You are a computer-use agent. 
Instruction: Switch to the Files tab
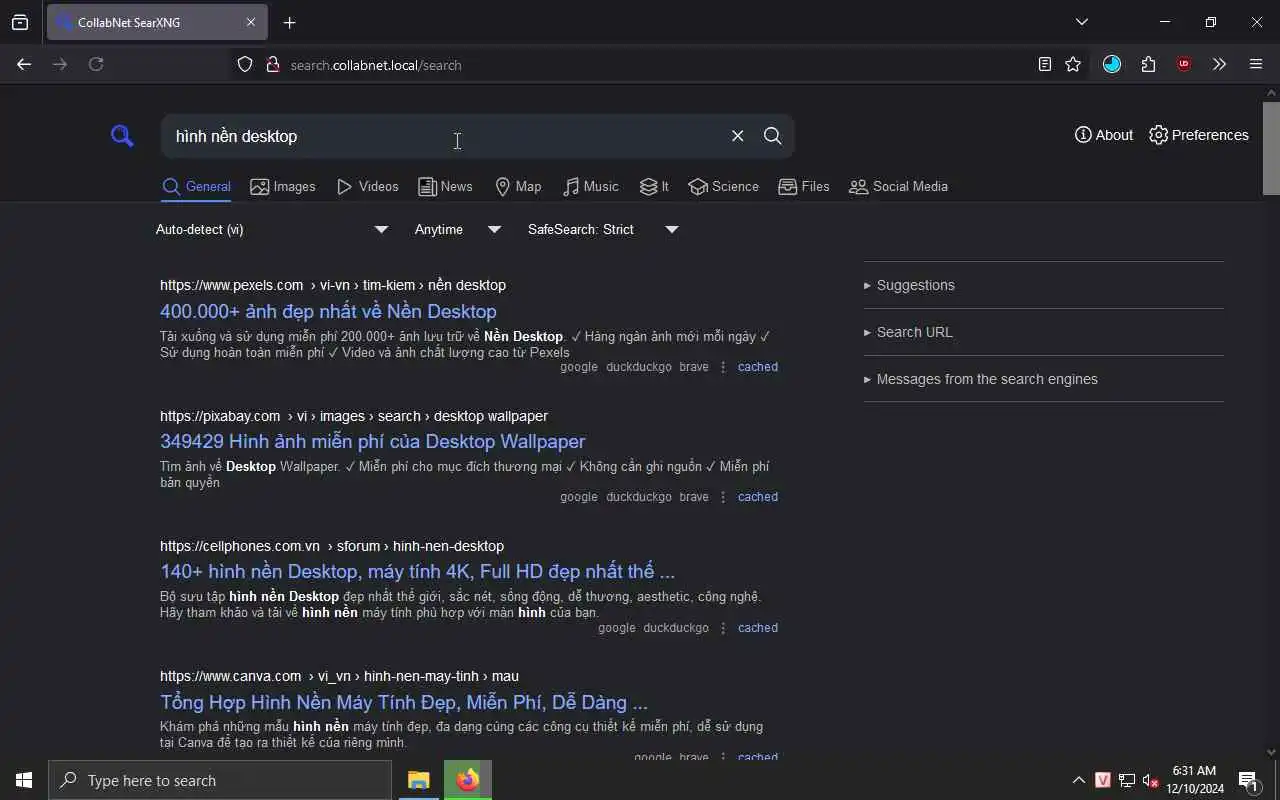(x=804, y=186)
